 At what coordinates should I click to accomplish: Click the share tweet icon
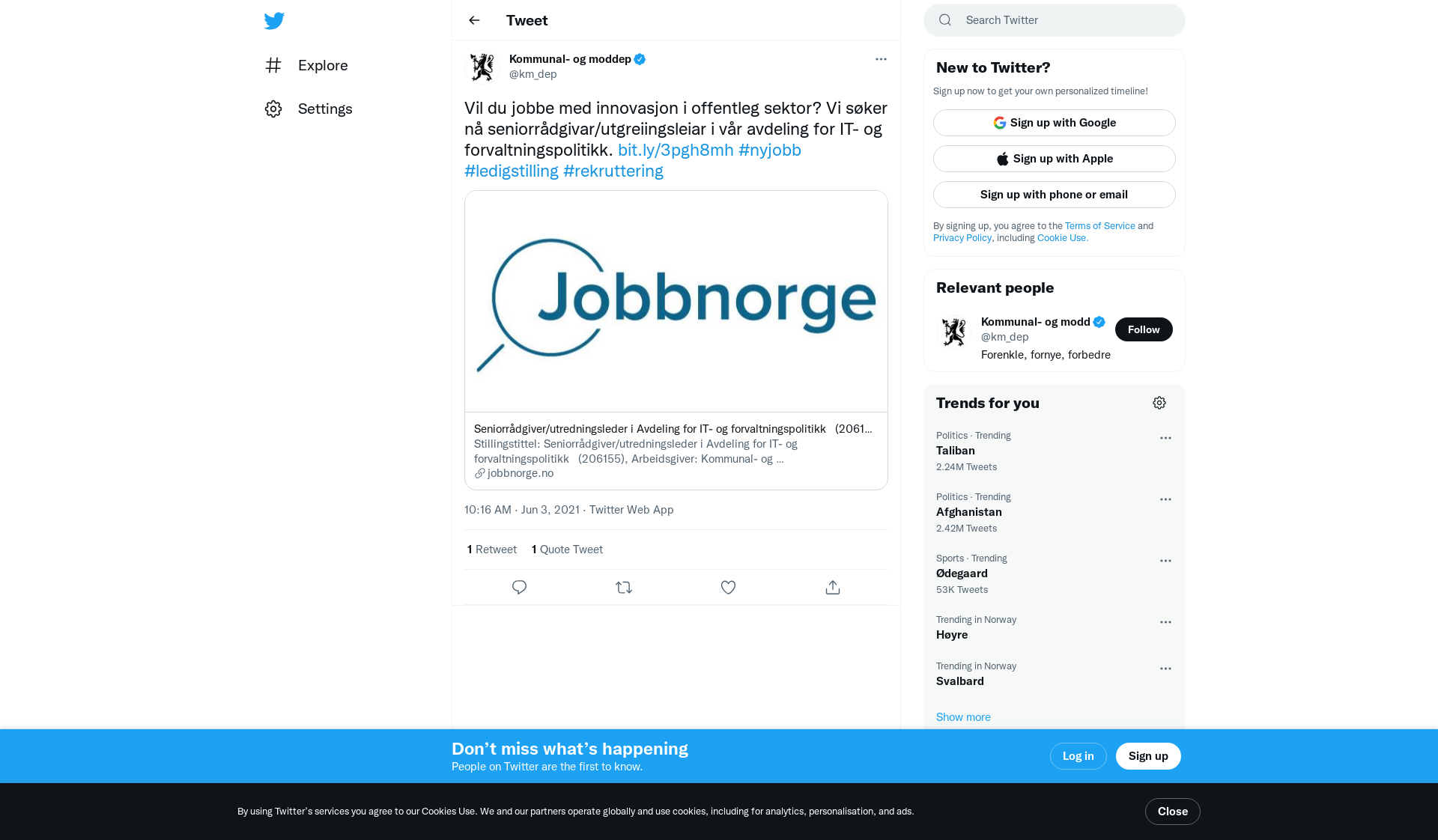click(833, 588)
